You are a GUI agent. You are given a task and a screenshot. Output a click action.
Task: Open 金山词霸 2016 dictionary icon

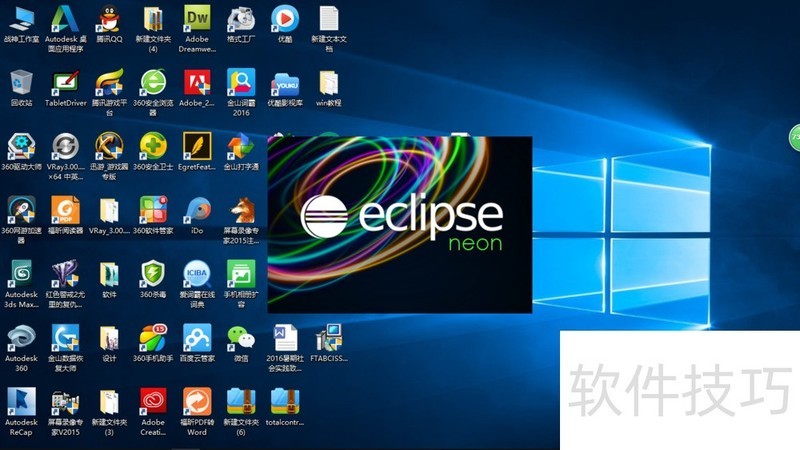(x=241, y=83)
